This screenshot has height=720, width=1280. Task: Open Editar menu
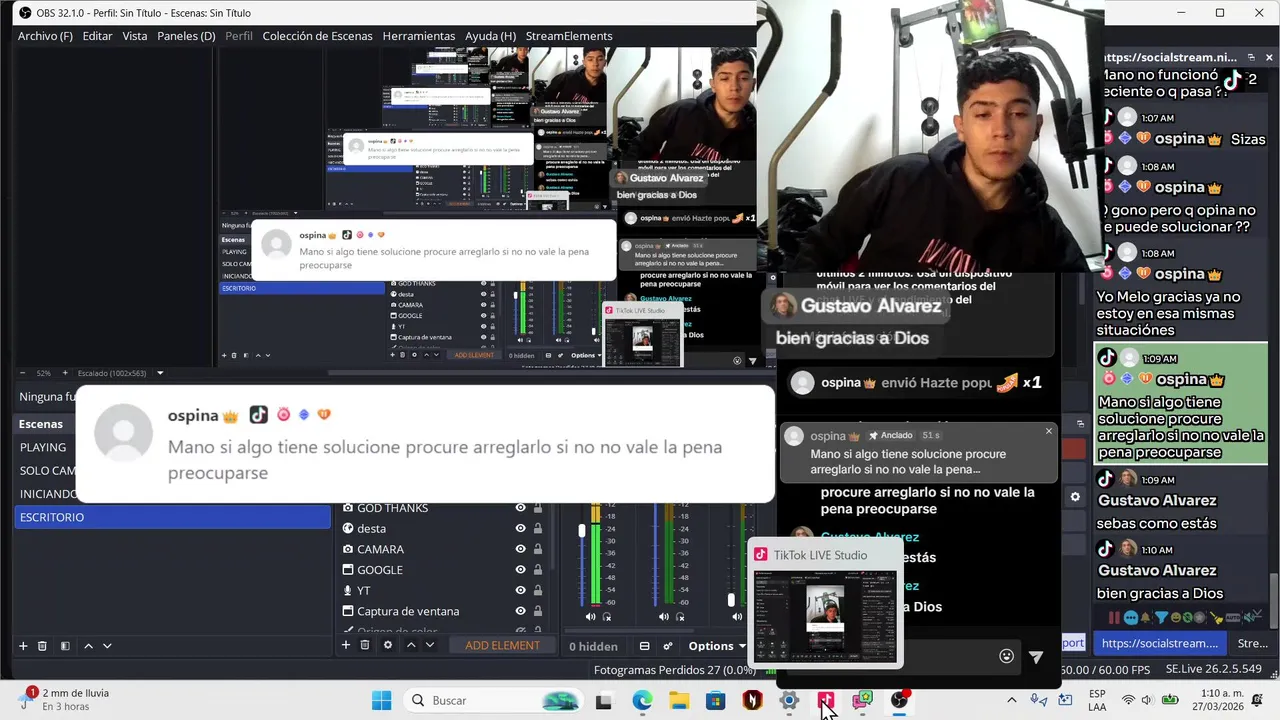click(x=97, y=36)
